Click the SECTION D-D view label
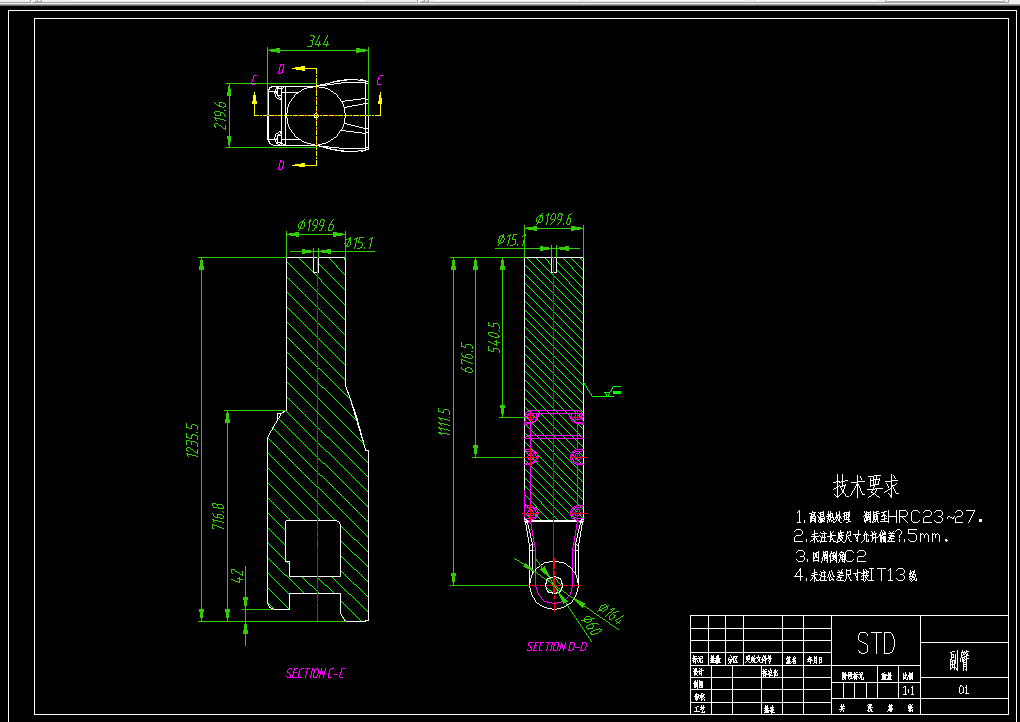This screenshot has width=1020, height=722. (557, 647)
